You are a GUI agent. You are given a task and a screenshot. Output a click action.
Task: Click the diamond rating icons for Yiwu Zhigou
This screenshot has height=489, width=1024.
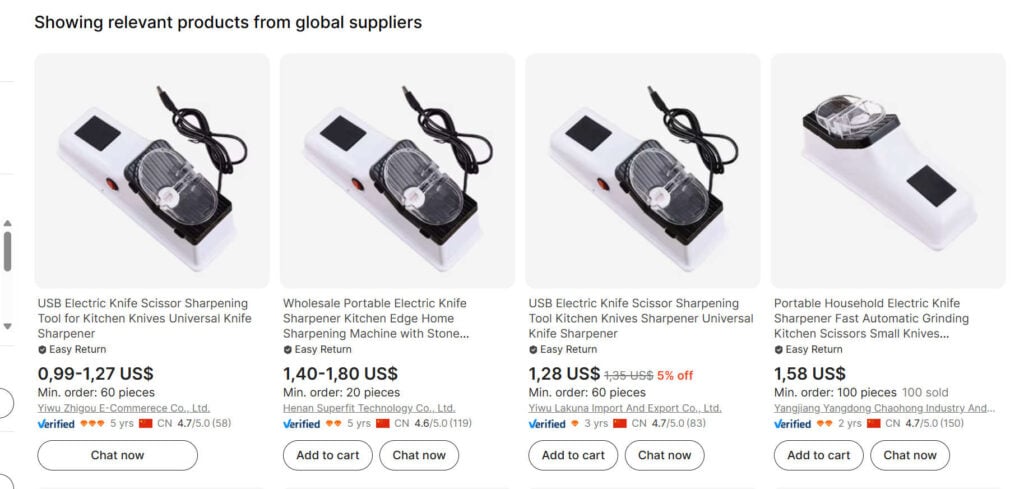coord(92,424)
